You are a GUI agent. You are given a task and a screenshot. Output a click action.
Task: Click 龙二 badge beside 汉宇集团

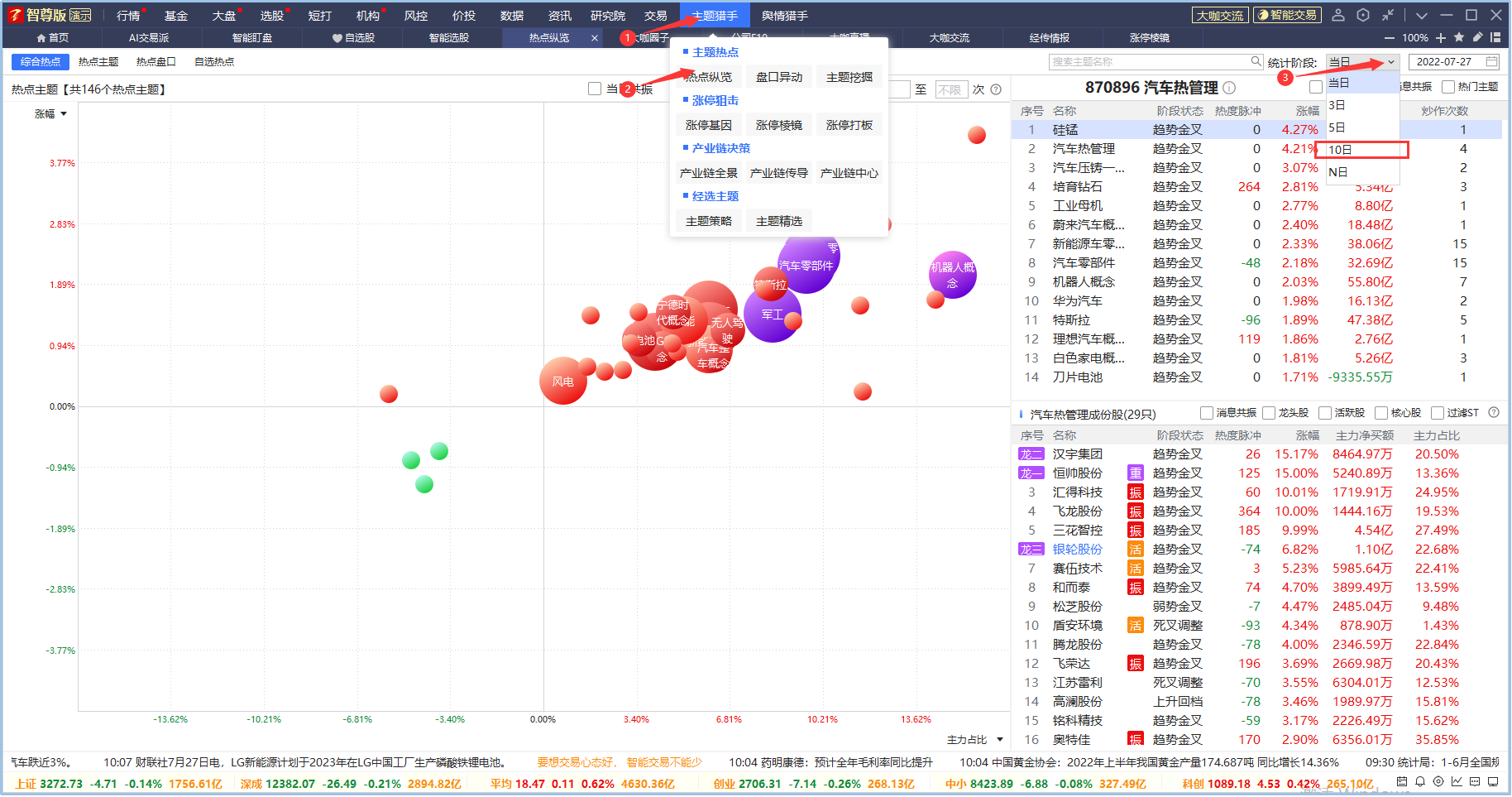[1031, 454]
